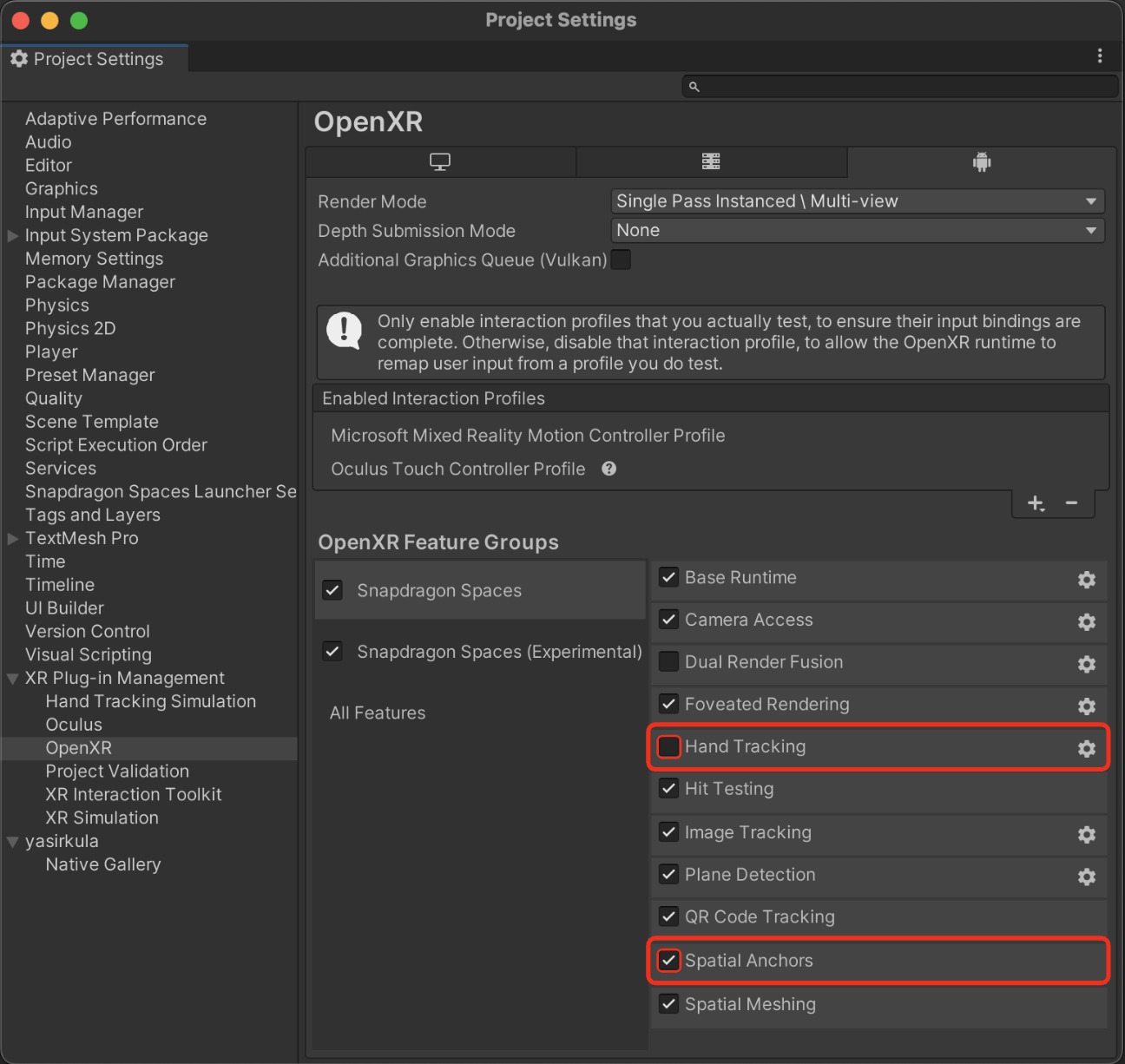Image resolution: width=1125 pixels, height=1064 pixels.
Task: Open Graphics settings
Action: coord(61,188)
